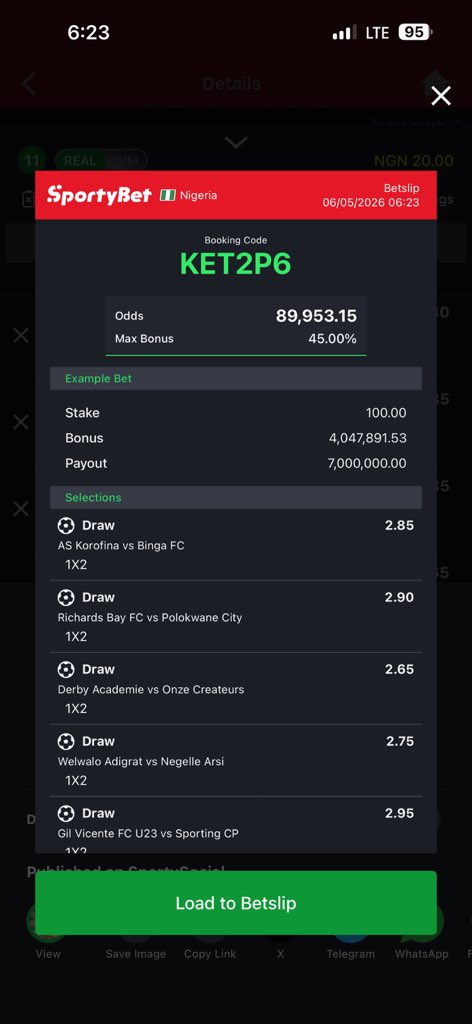The image size is (472, 1024).
Task: Select the booking code KET2P6
Action: point(236,264)
